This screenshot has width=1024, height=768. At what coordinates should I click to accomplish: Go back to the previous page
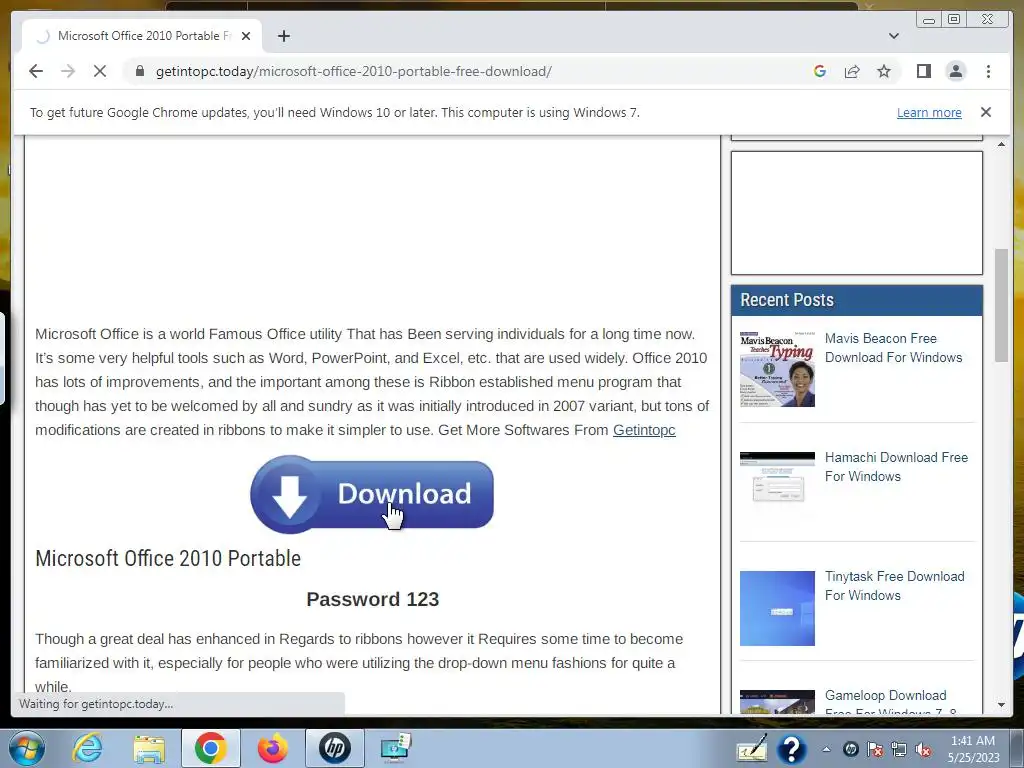(x=36, y=71)
